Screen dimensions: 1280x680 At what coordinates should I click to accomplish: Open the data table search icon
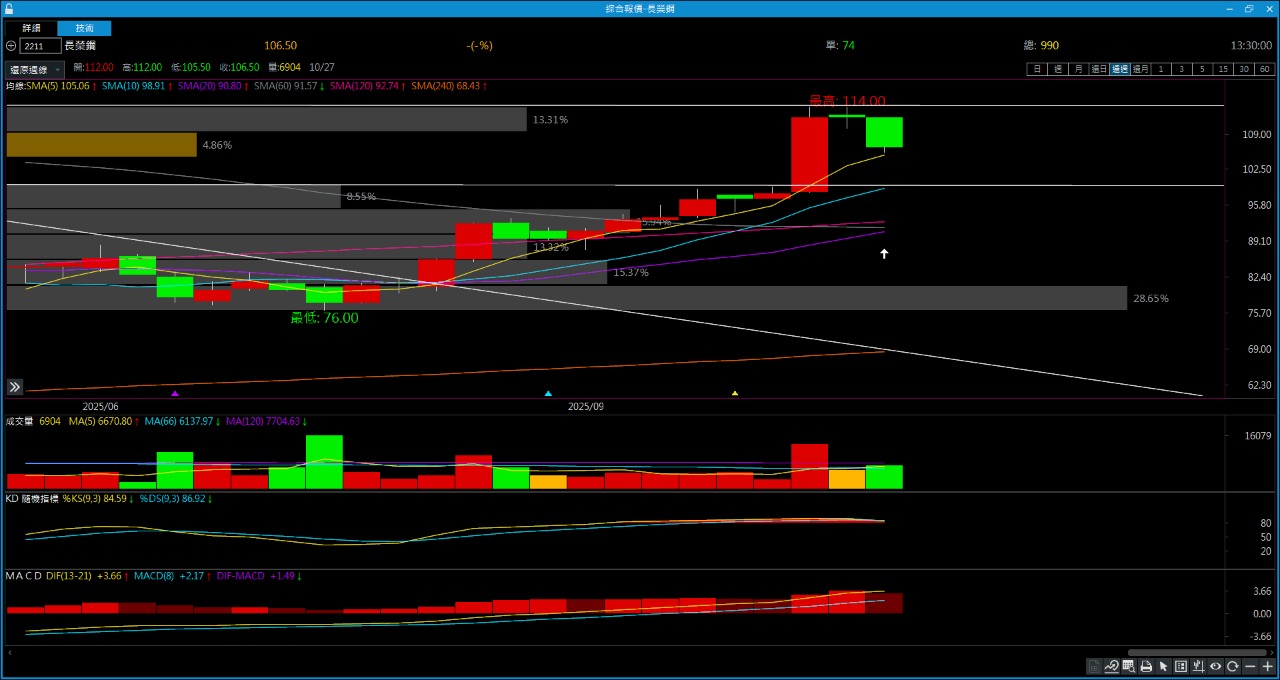(1129, 666)
